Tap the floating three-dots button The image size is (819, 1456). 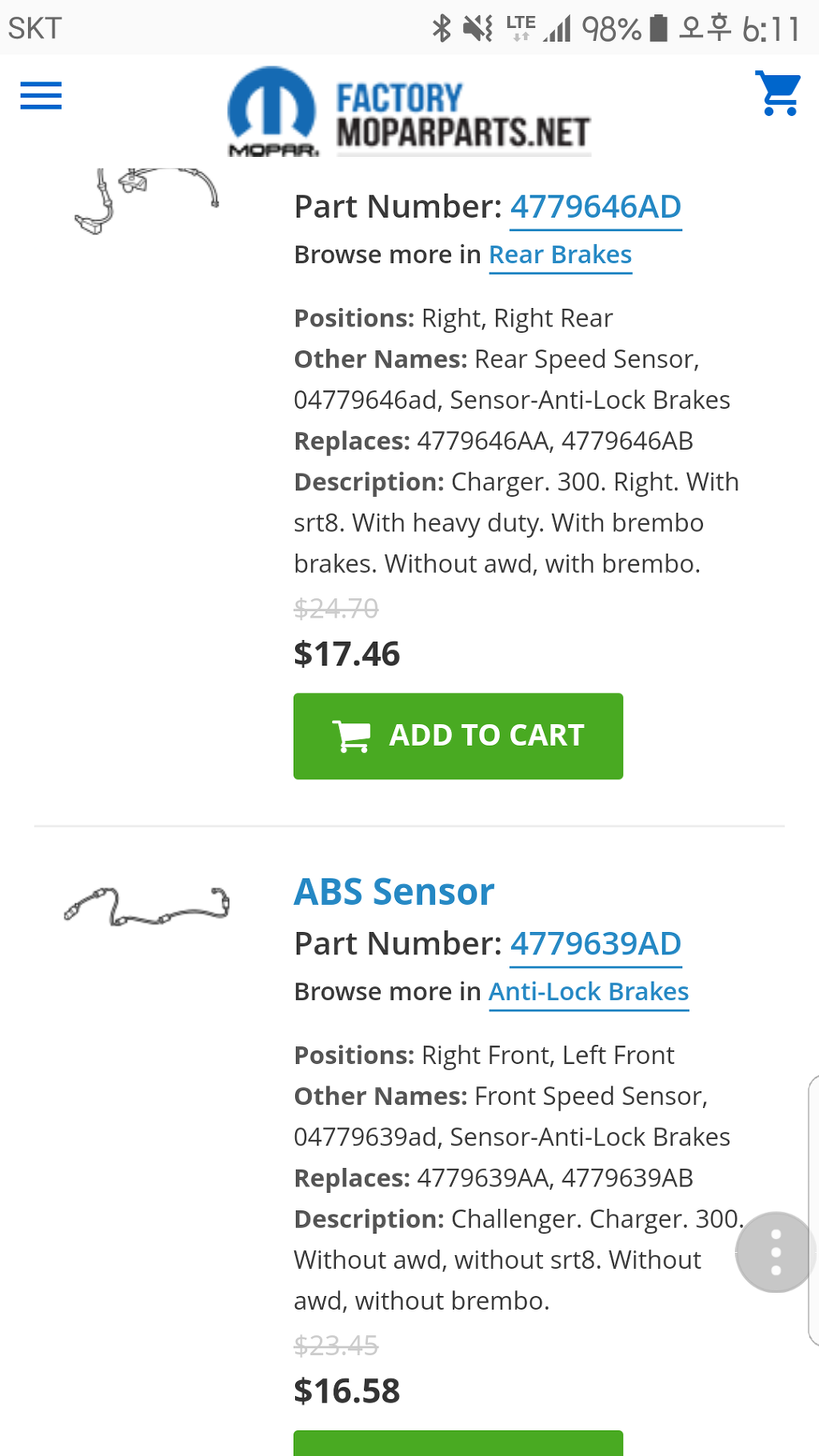[x=775, y=1252]
